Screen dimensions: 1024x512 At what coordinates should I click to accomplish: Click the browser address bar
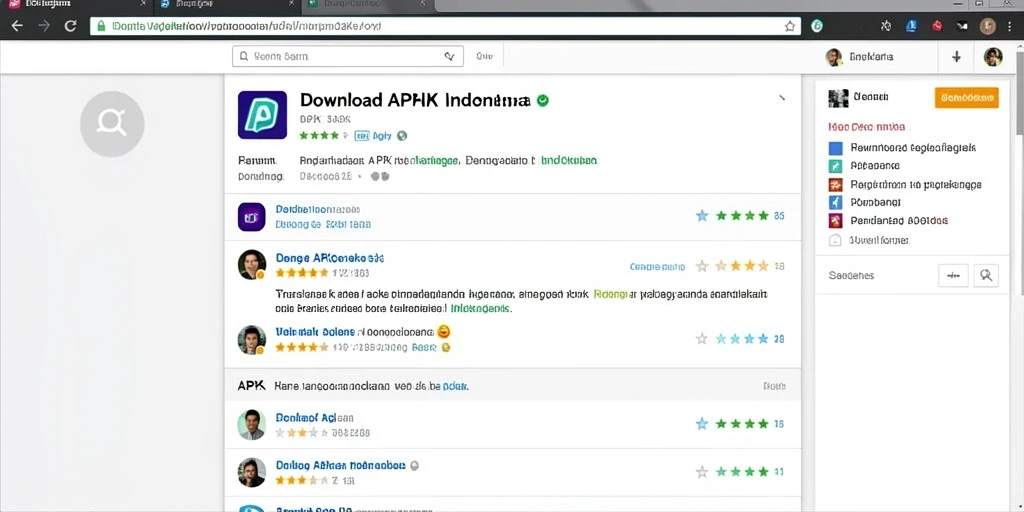(x=444, y=26)
